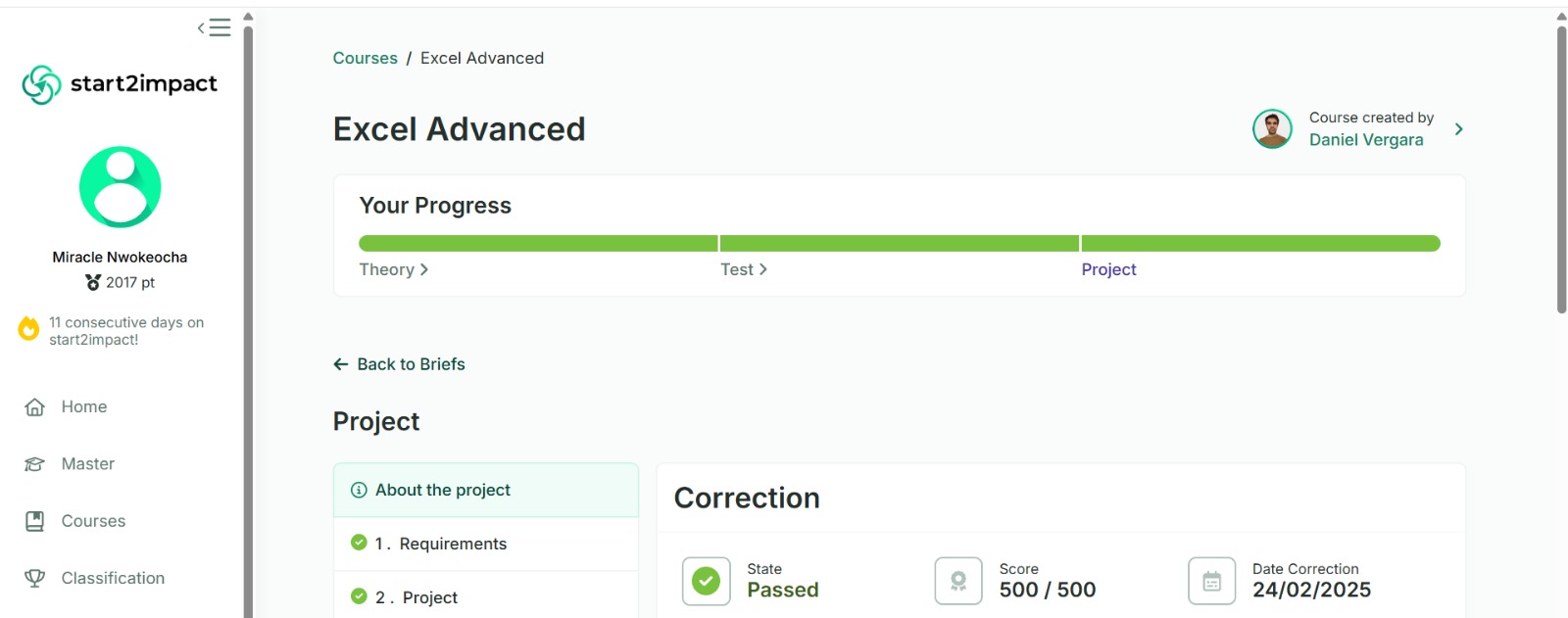Click the Master graduation cap icon
Screen dimensions: 1568x618
pyautogui.click(x=34, y=464)
